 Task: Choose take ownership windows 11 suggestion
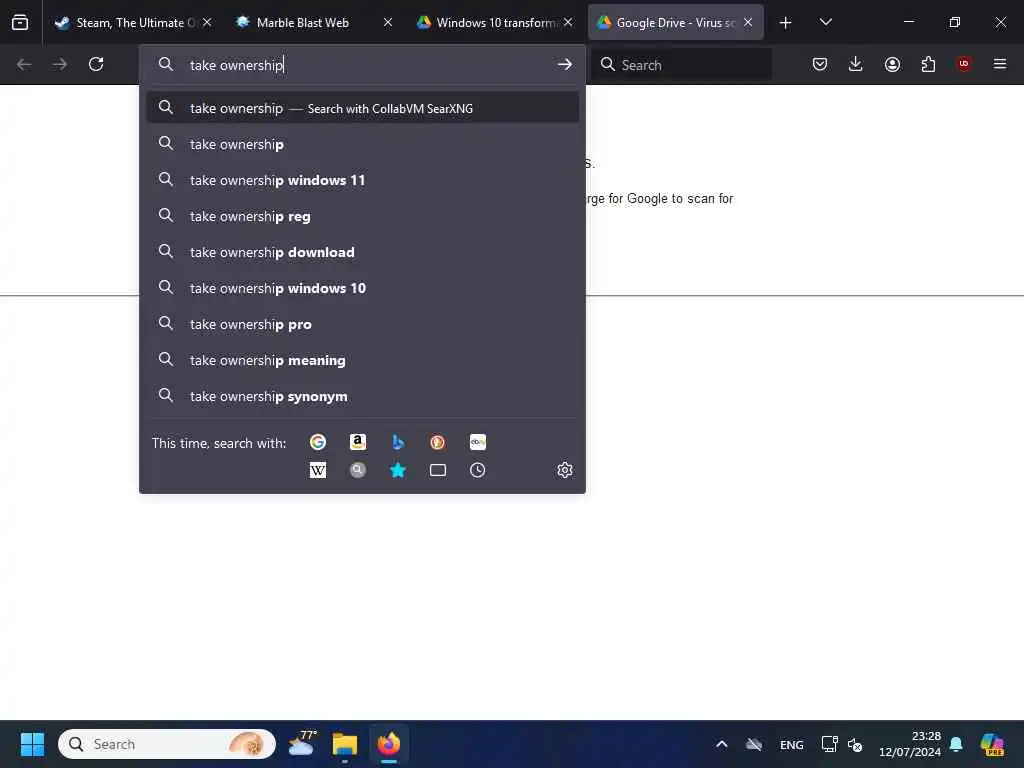point(362,180)
